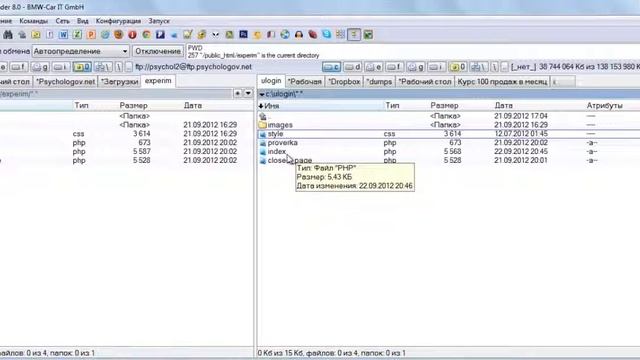Select drive e in right panel
Viewport: 640px width, 360px height.
(374, 67)
